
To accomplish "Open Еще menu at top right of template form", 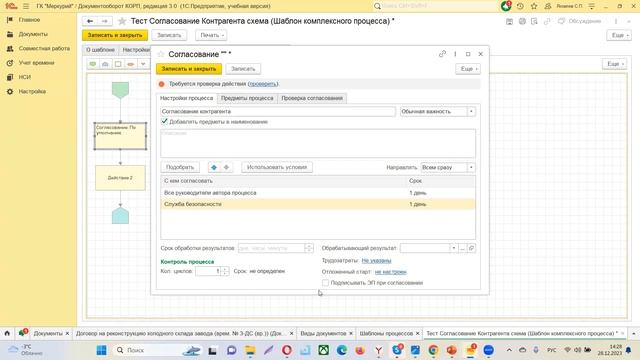I will pos(619,36).
